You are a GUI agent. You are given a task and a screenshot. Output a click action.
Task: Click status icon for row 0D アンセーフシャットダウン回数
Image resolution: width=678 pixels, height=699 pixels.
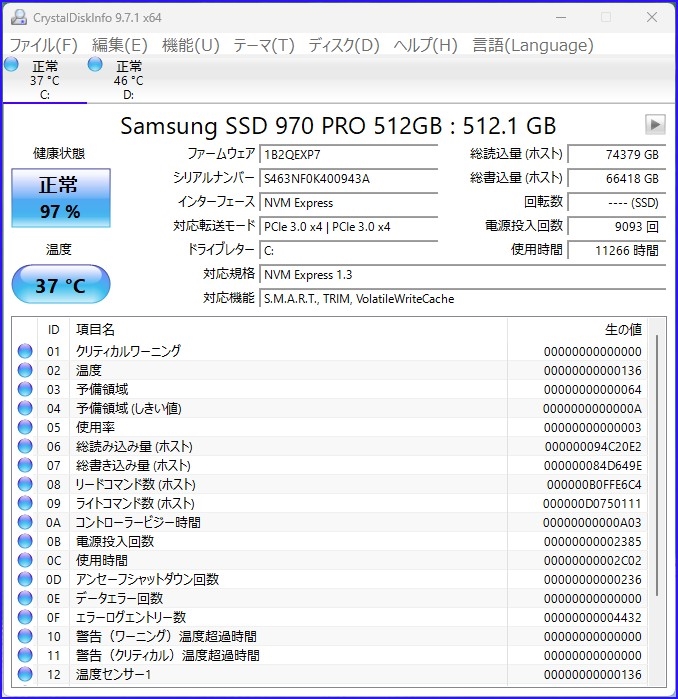[25, 580]
